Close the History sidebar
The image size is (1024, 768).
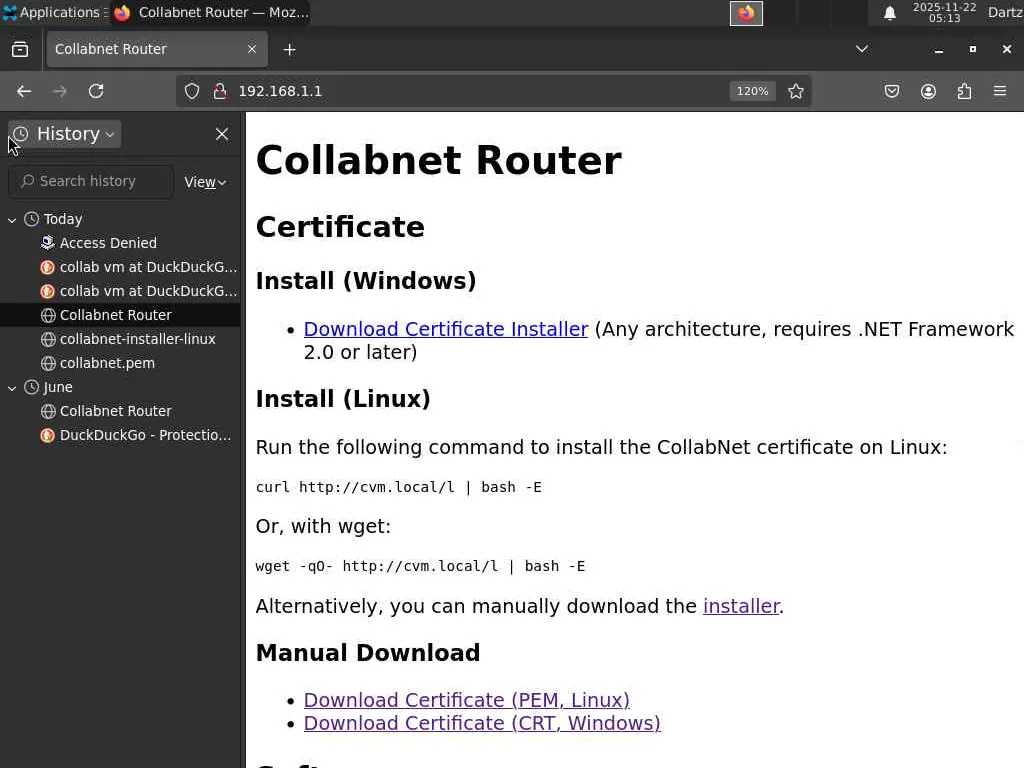point(222,134)
